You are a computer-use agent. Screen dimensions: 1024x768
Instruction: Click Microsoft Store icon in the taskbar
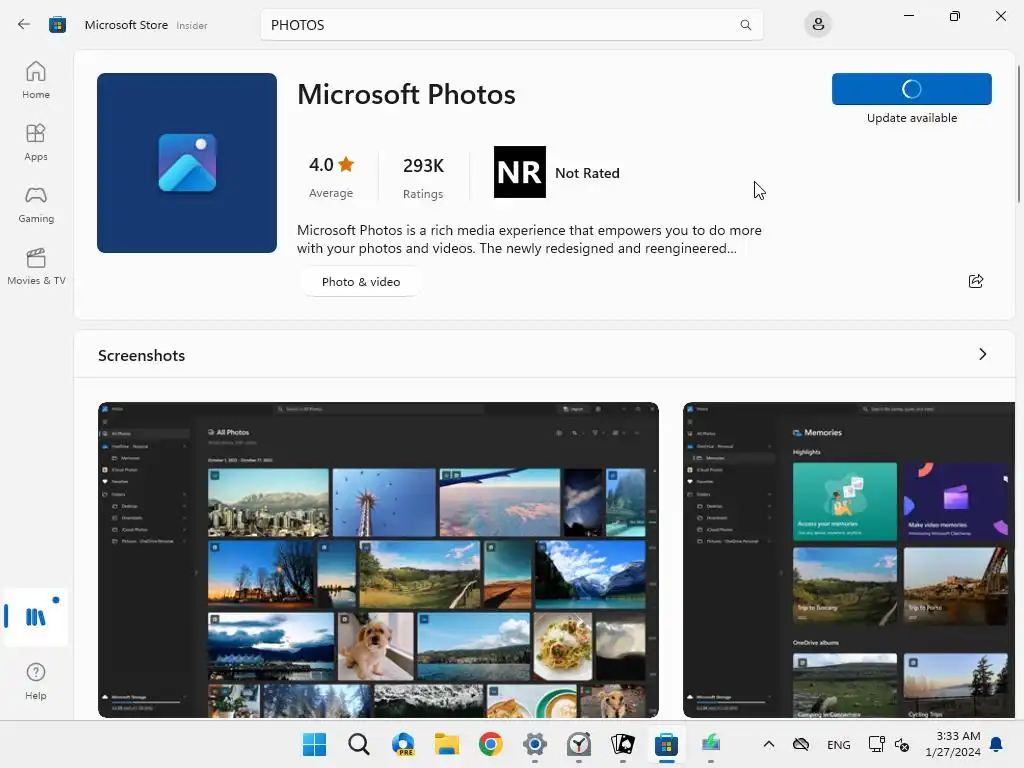tap(667, 744)
